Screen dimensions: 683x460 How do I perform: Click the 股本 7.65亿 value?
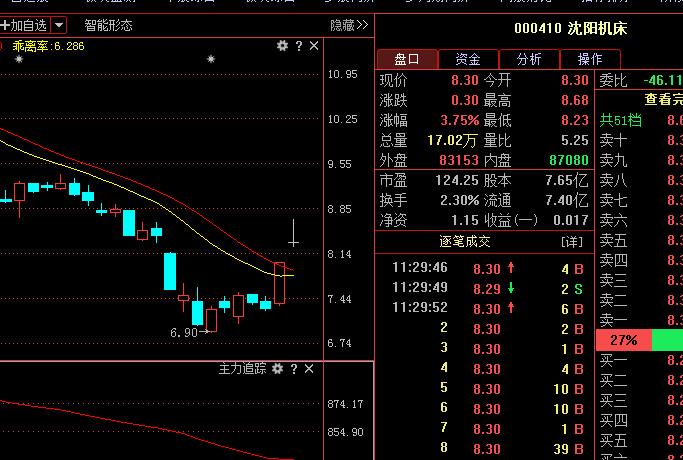tap(567, 180)
